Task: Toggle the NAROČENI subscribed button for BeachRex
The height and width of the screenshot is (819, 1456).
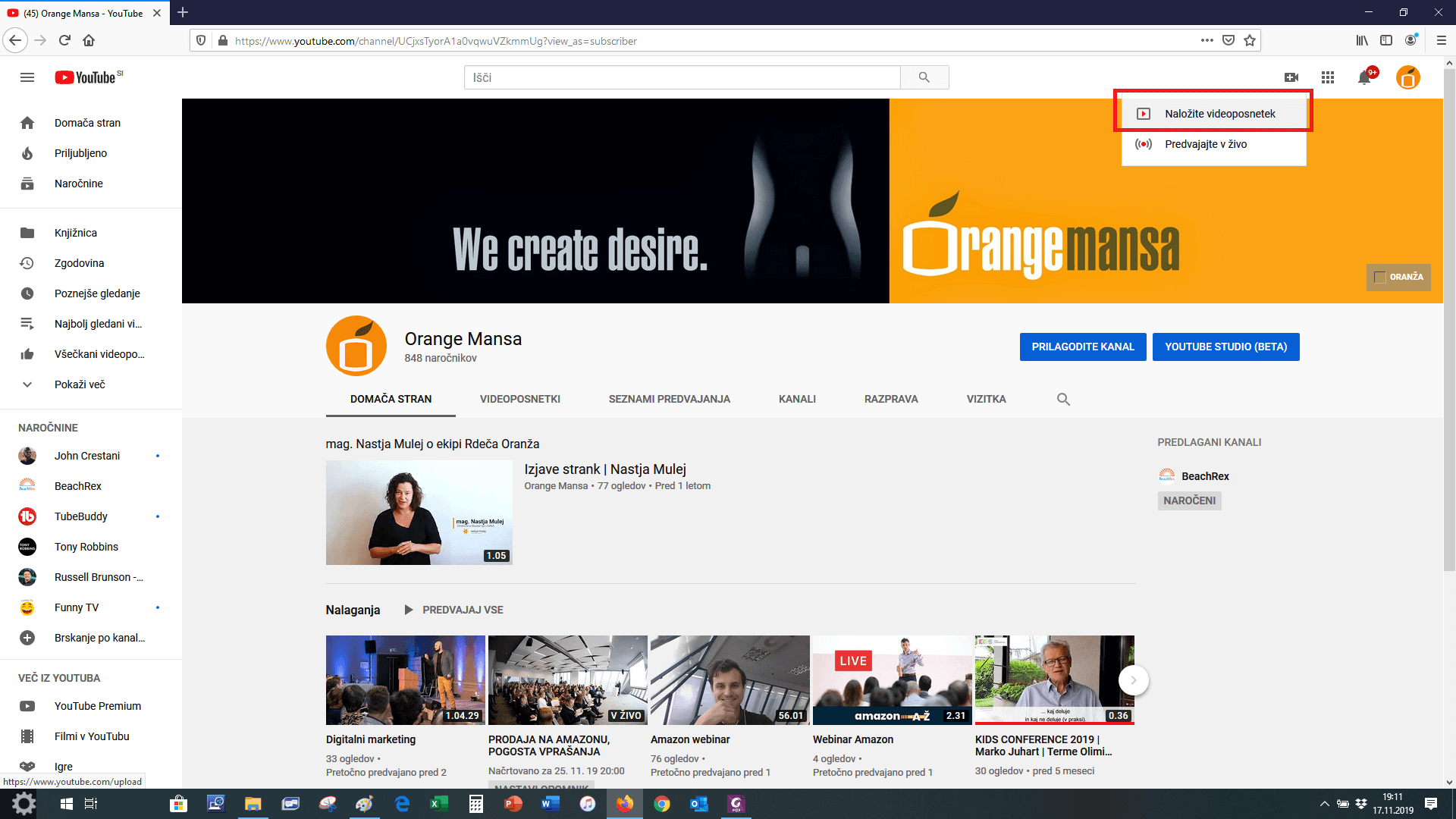Action: (1189, 500)
